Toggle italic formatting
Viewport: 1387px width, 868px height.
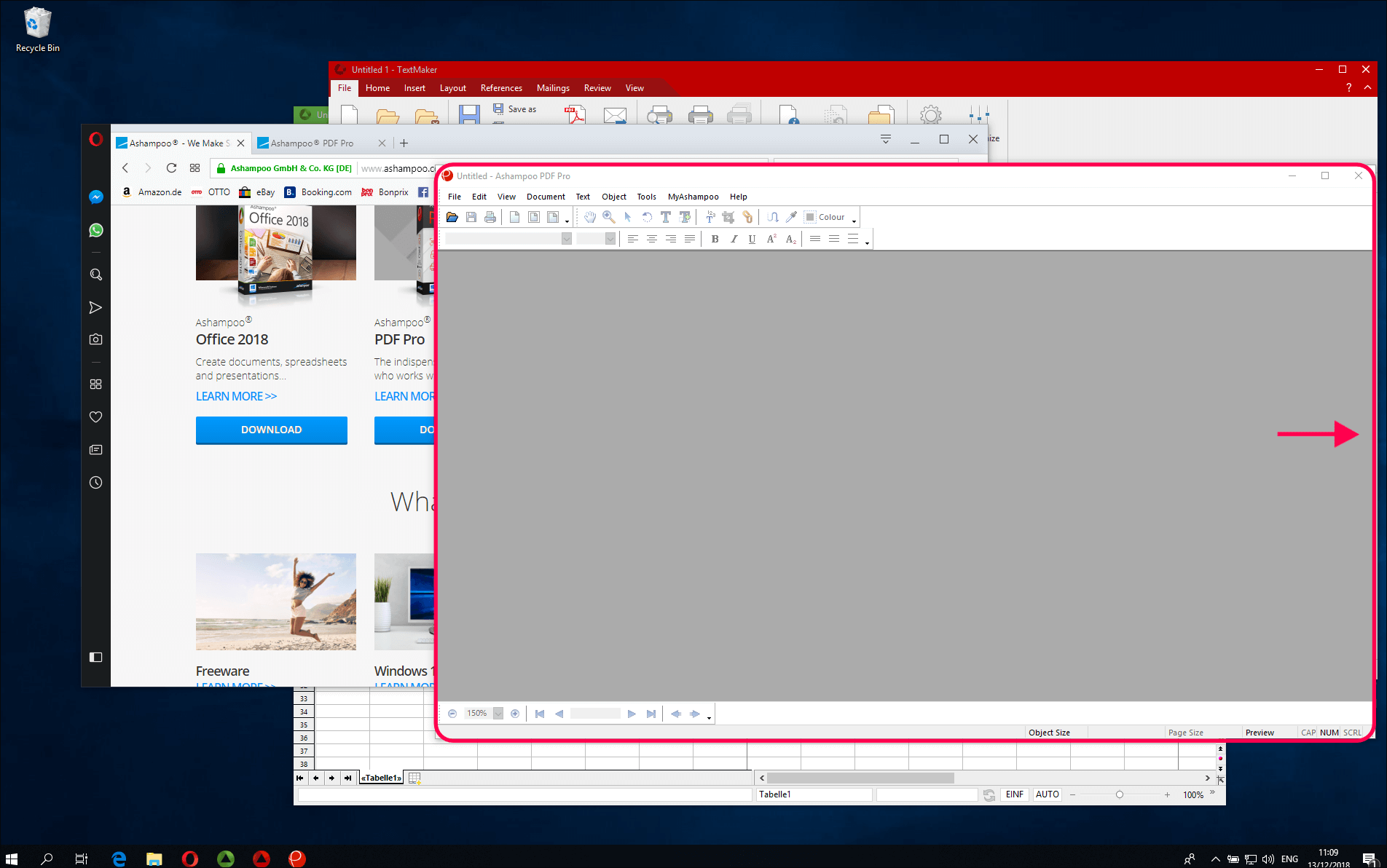coord(734,239)
